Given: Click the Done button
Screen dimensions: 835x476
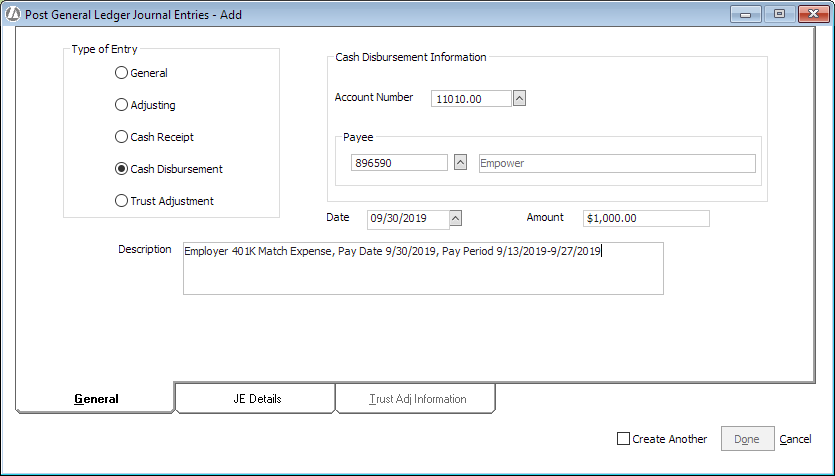Looking at the screenshot, I should pyautogui.click(x=748, y=439).
